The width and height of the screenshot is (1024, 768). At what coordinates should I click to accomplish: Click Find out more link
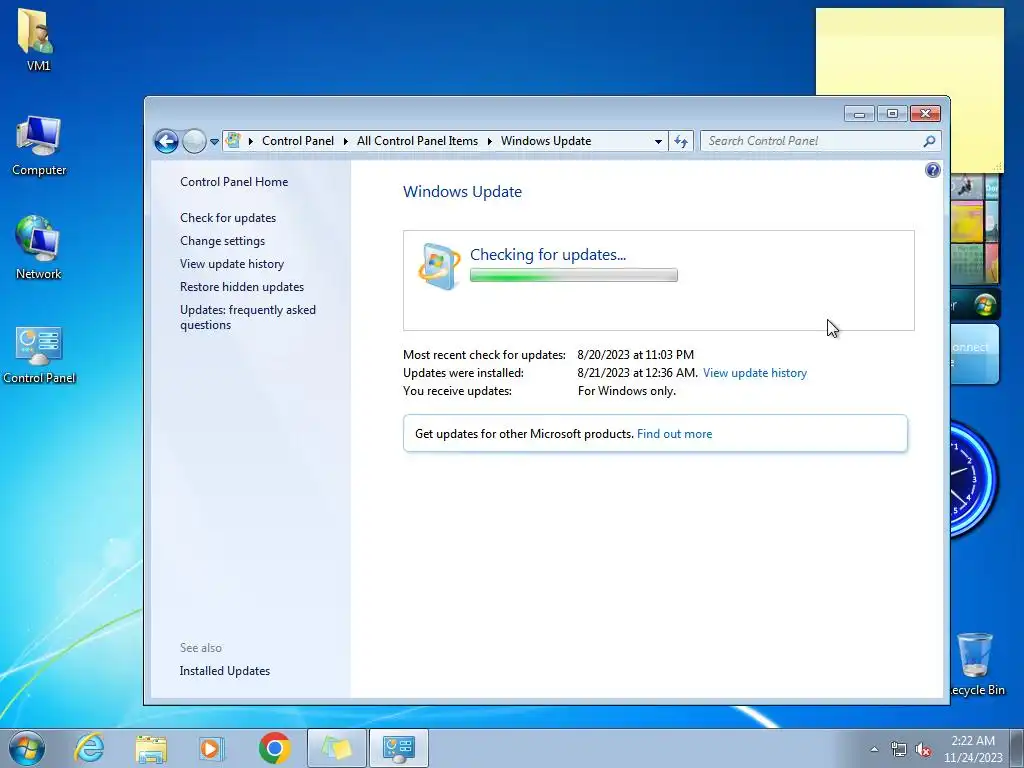674,434
